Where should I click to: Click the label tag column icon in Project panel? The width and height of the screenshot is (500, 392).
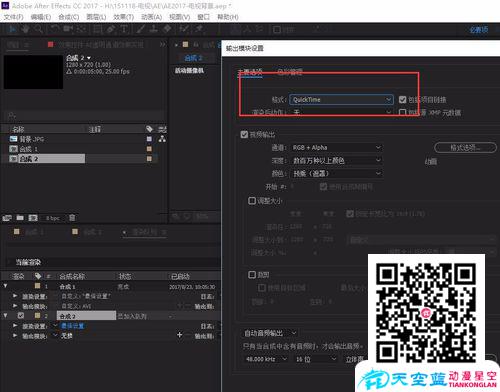(x=149, y=129)
